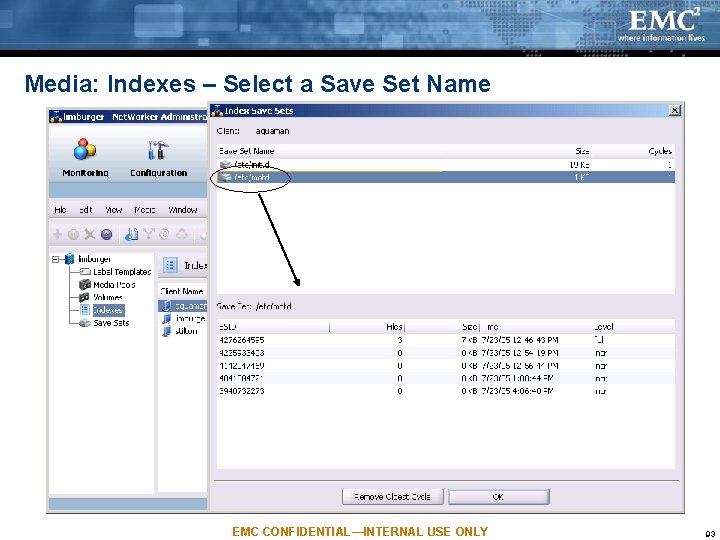Click the highlighted second save set row icon
The image size is (720, 540).
[225, 177]
